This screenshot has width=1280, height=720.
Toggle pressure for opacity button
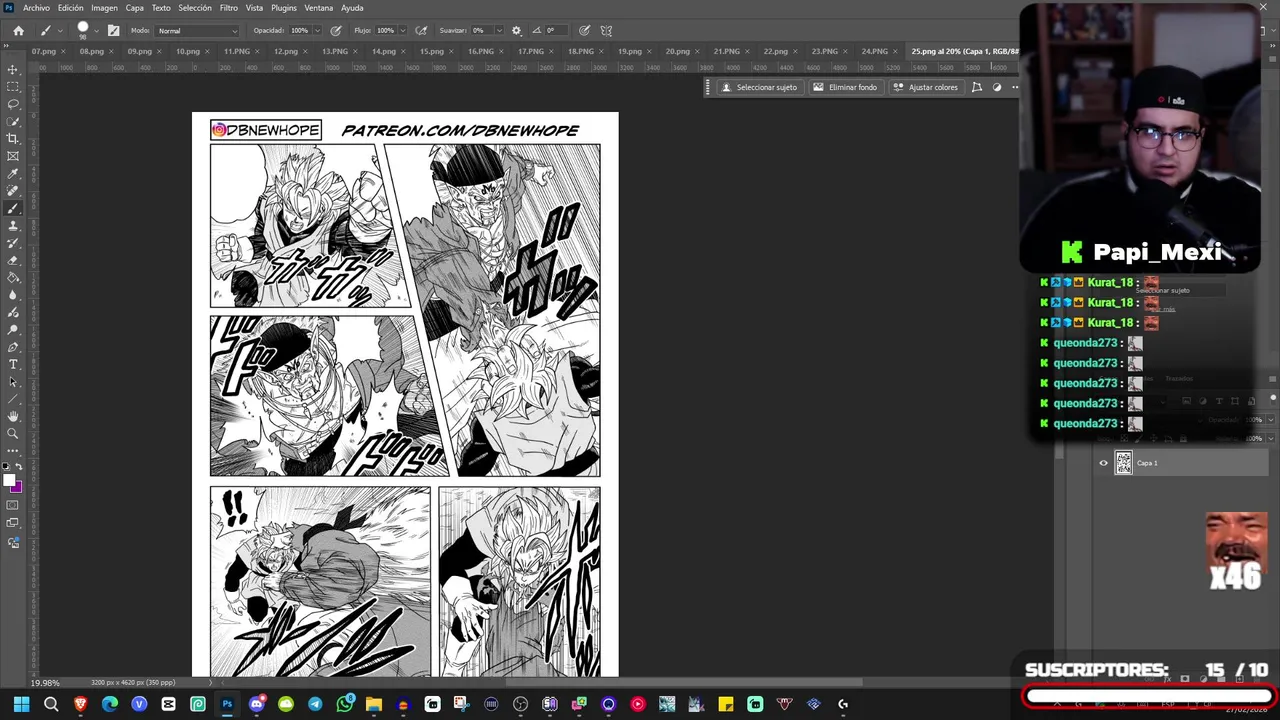click(x=335, y=30)
